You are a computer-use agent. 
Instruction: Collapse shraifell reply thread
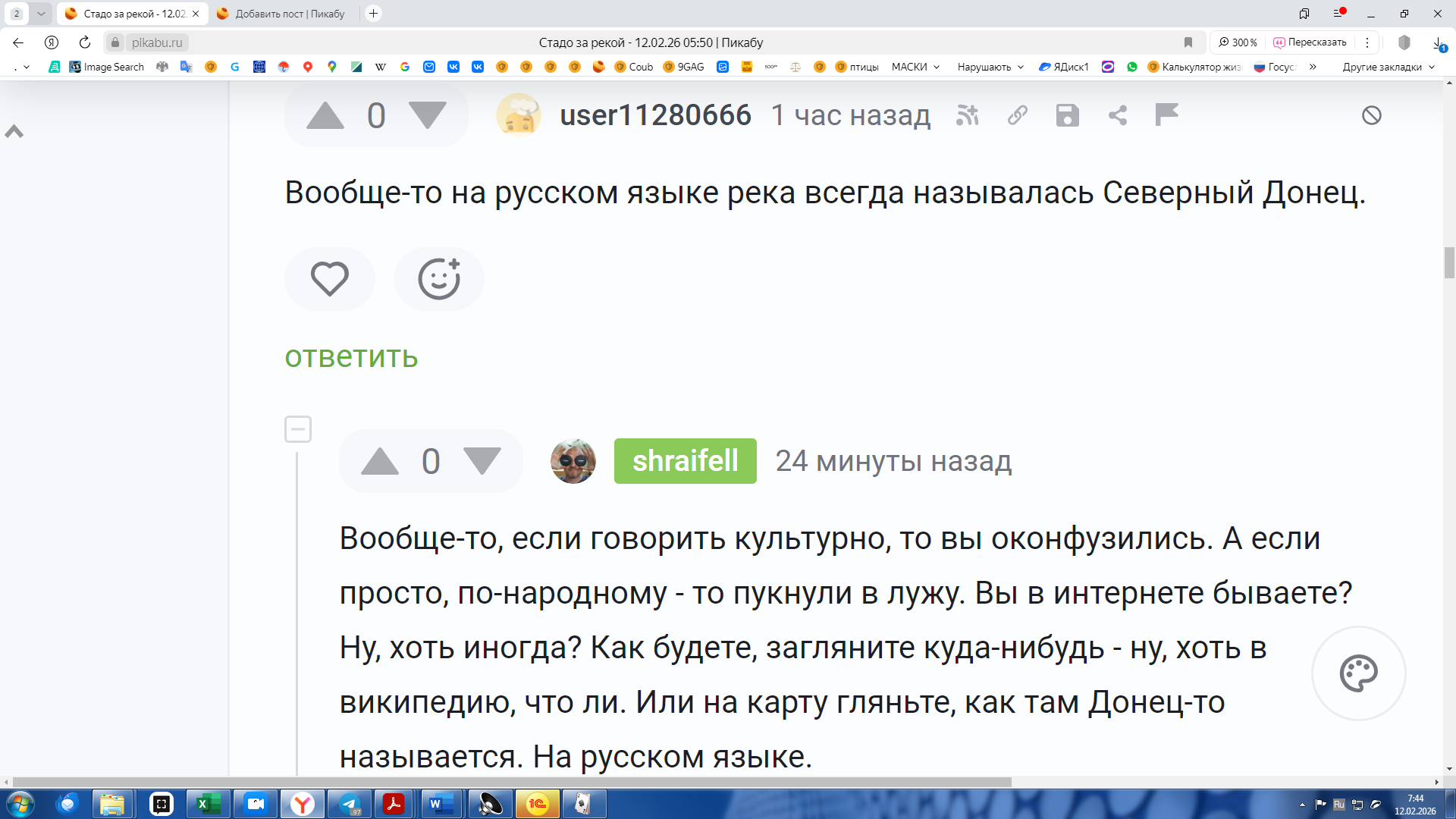298,429
